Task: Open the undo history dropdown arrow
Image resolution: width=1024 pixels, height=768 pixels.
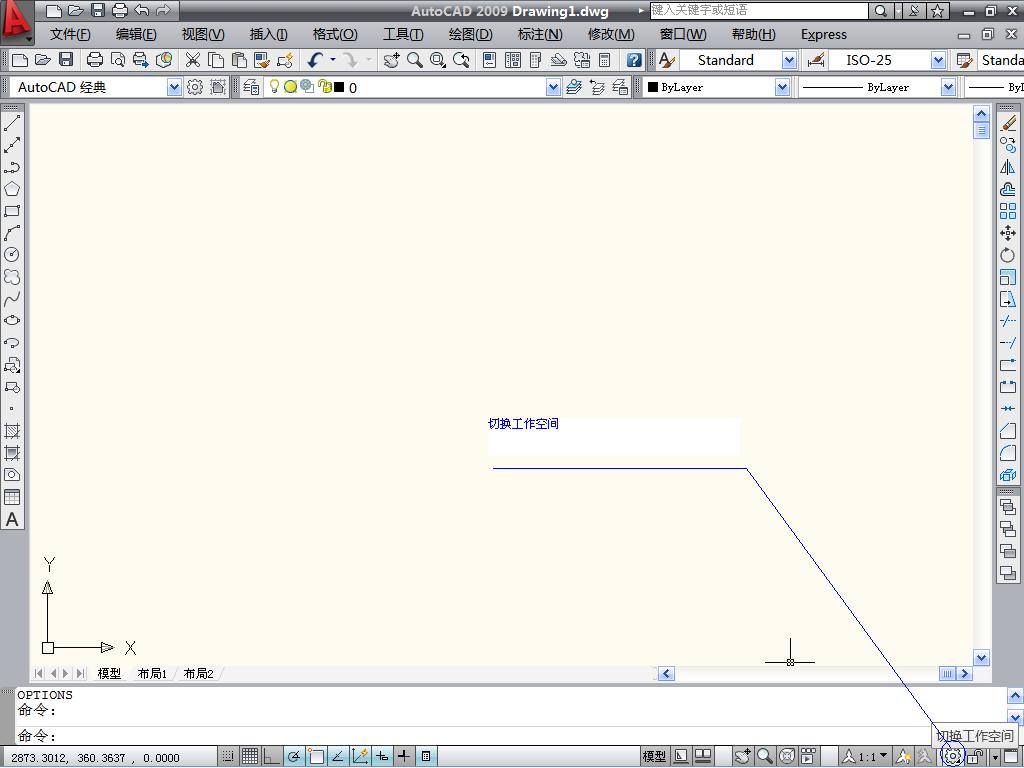Action: click(x=332, y=59)
